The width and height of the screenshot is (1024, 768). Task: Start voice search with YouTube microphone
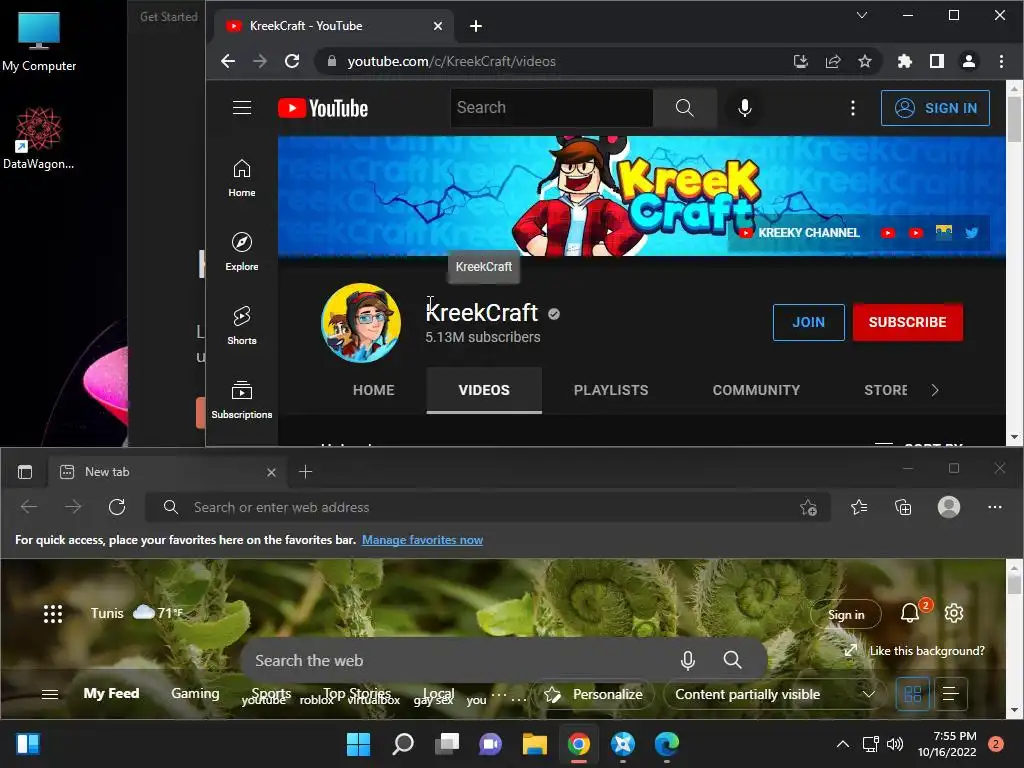(744, 108)
